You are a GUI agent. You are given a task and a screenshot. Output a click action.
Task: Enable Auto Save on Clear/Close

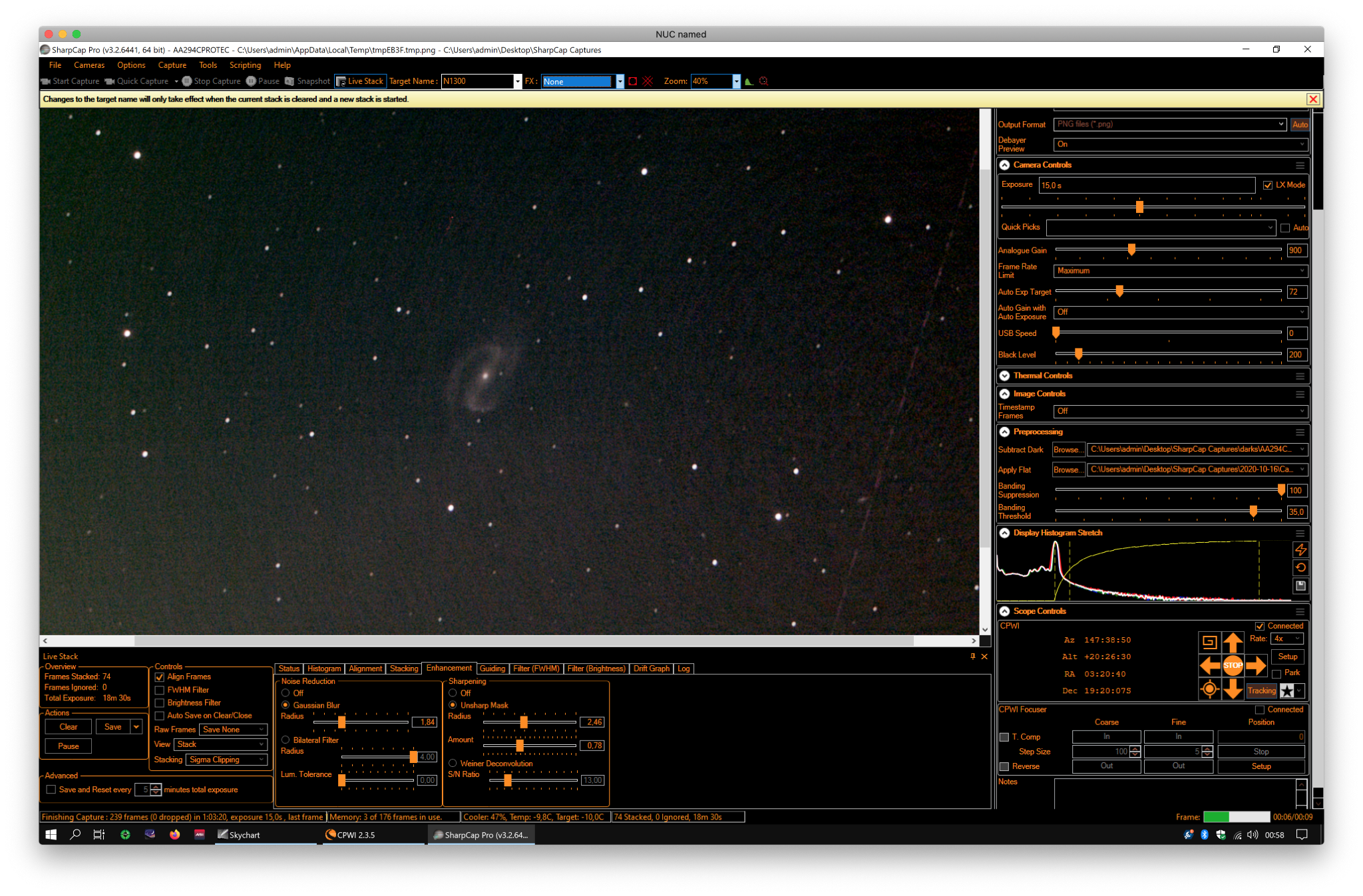point(160,716)
